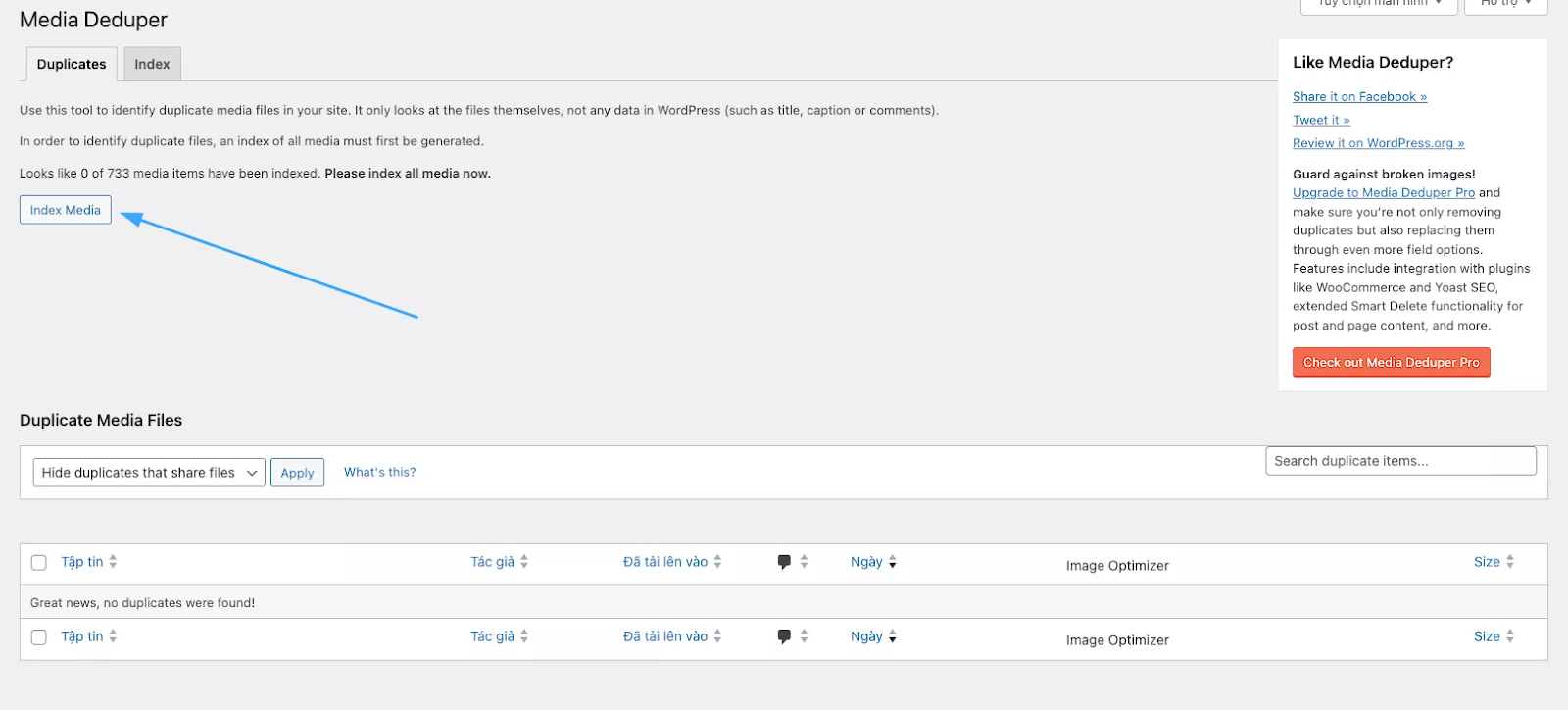This screenshot has height=710, width=1568.
Task: Sort by Size arrows in header row
Action: 1509,562
